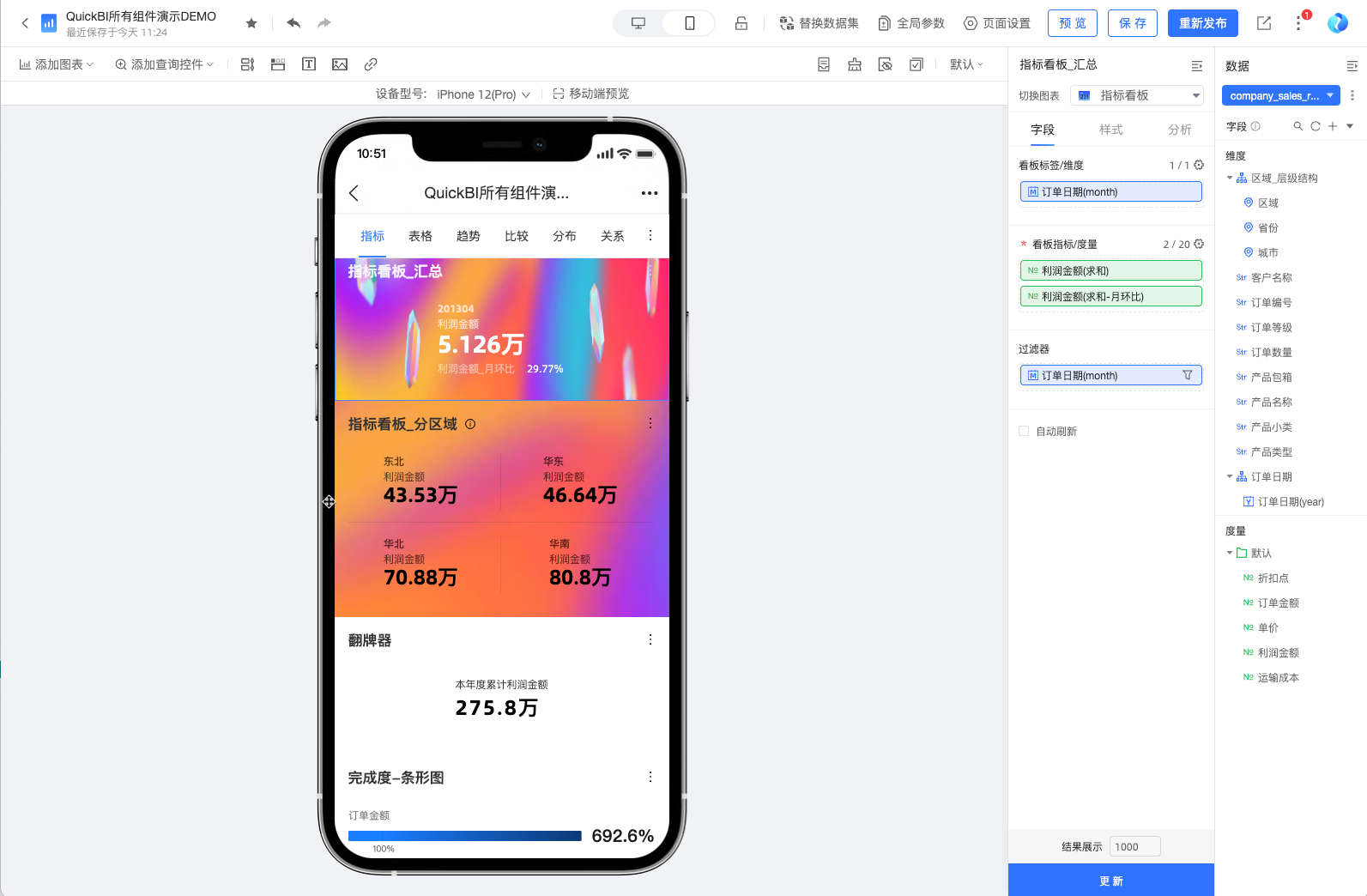Open more tabs via the tab bar dots

(650, 235)
